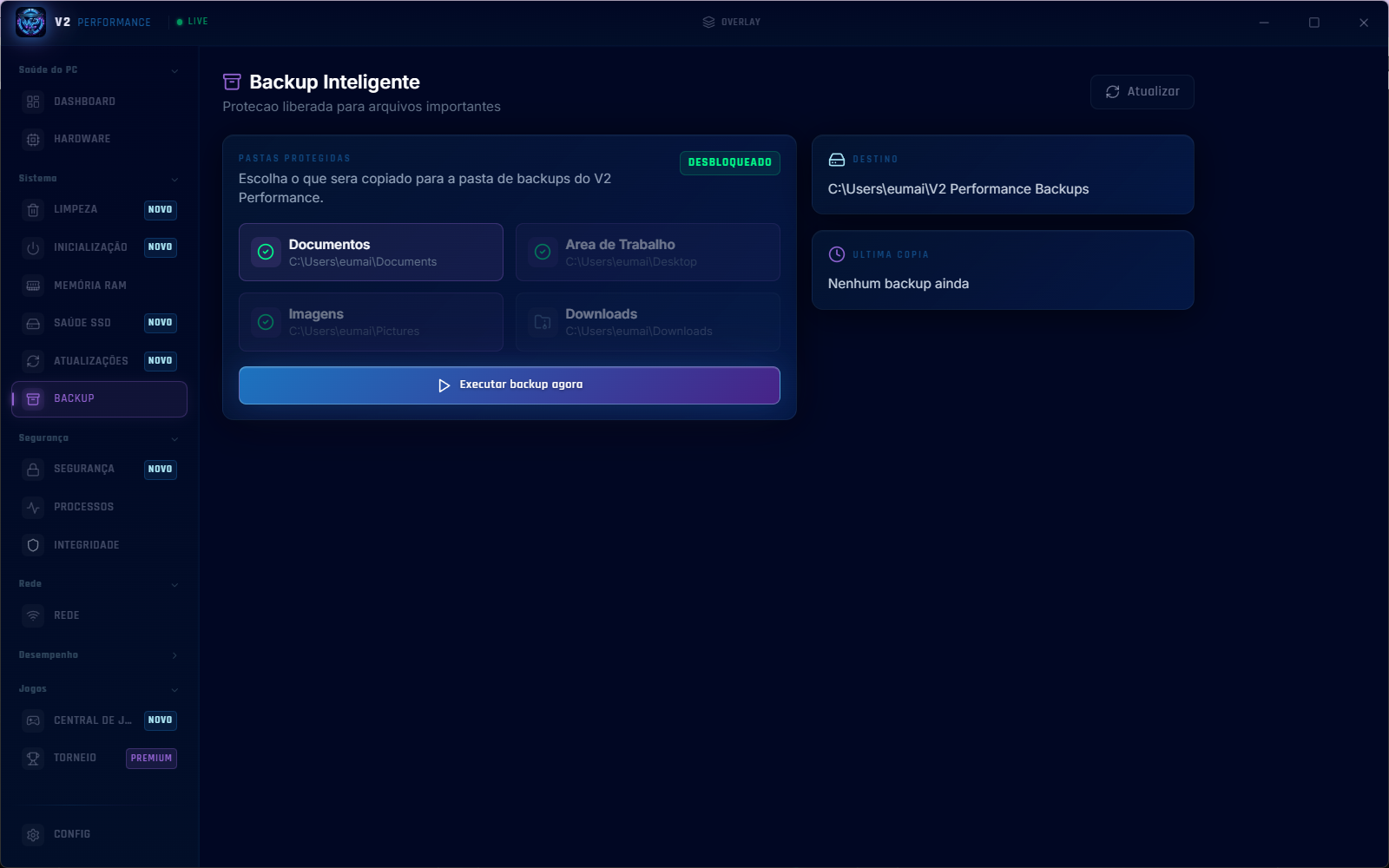
Task: Uncheck the Imagens folder option
Action: pos(371,322)
